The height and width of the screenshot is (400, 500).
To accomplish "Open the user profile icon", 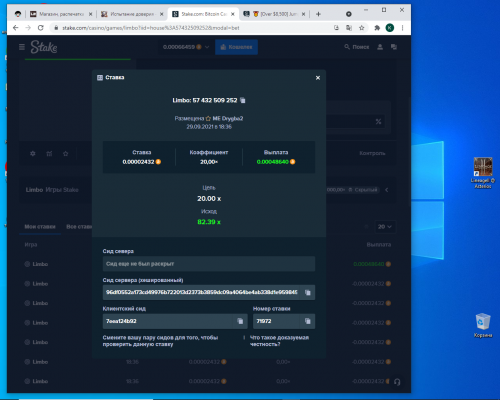I will click(x=380, y=47).
